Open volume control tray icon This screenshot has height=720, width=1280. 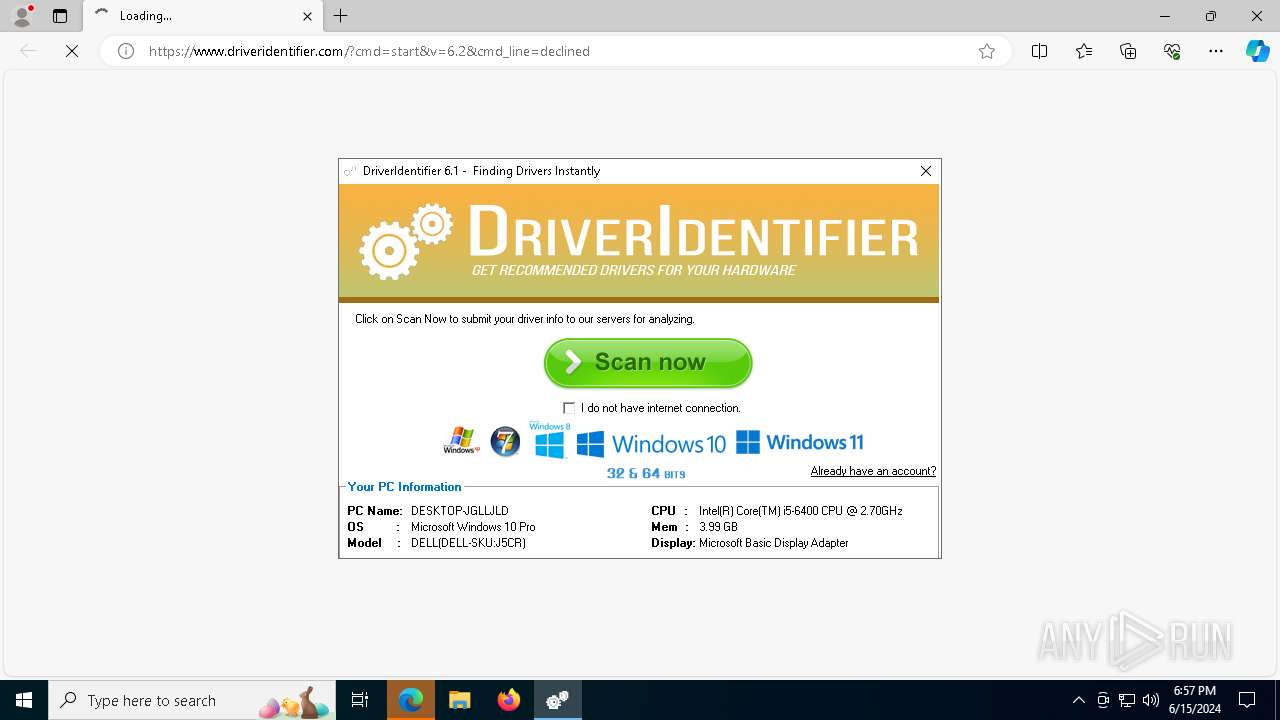click(1151, 700)
